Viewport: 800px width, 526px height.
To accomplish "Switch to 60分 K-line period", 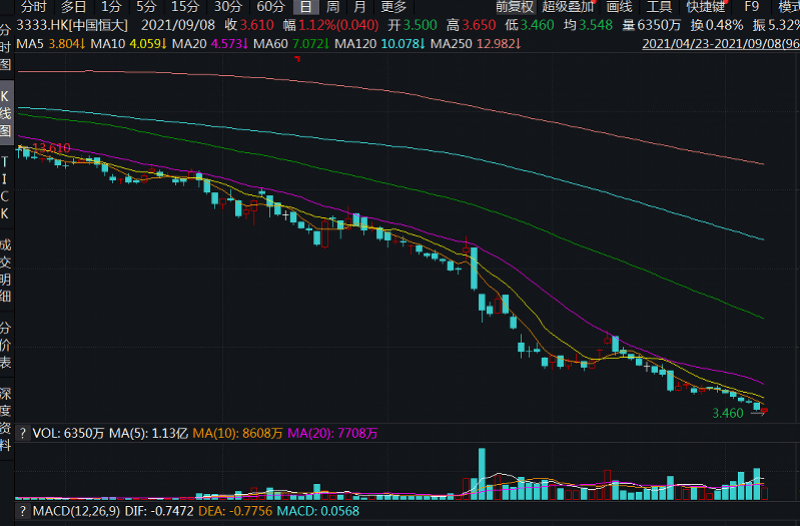I will click(x=270, y=6).
